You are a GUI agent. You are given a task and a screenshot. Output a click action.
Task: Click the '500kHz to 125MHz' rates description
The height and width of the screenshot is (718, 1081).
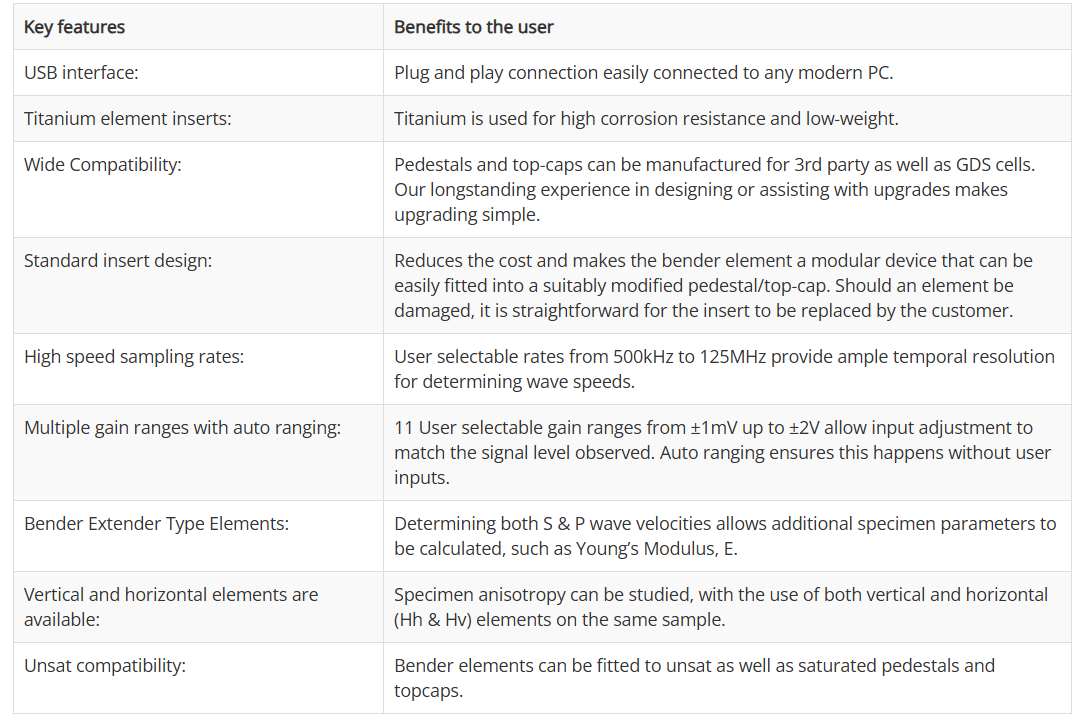point(724,368)
